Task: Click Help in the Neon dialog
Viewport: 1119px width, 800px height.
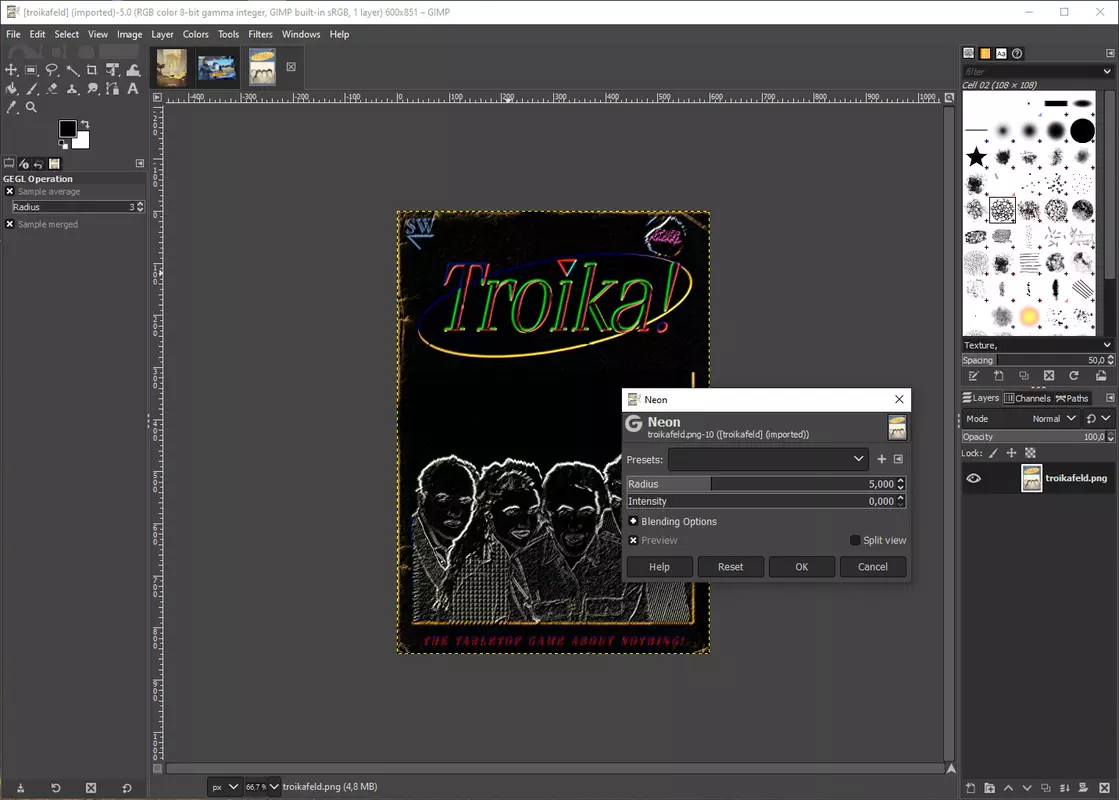Action: point(659,567)
